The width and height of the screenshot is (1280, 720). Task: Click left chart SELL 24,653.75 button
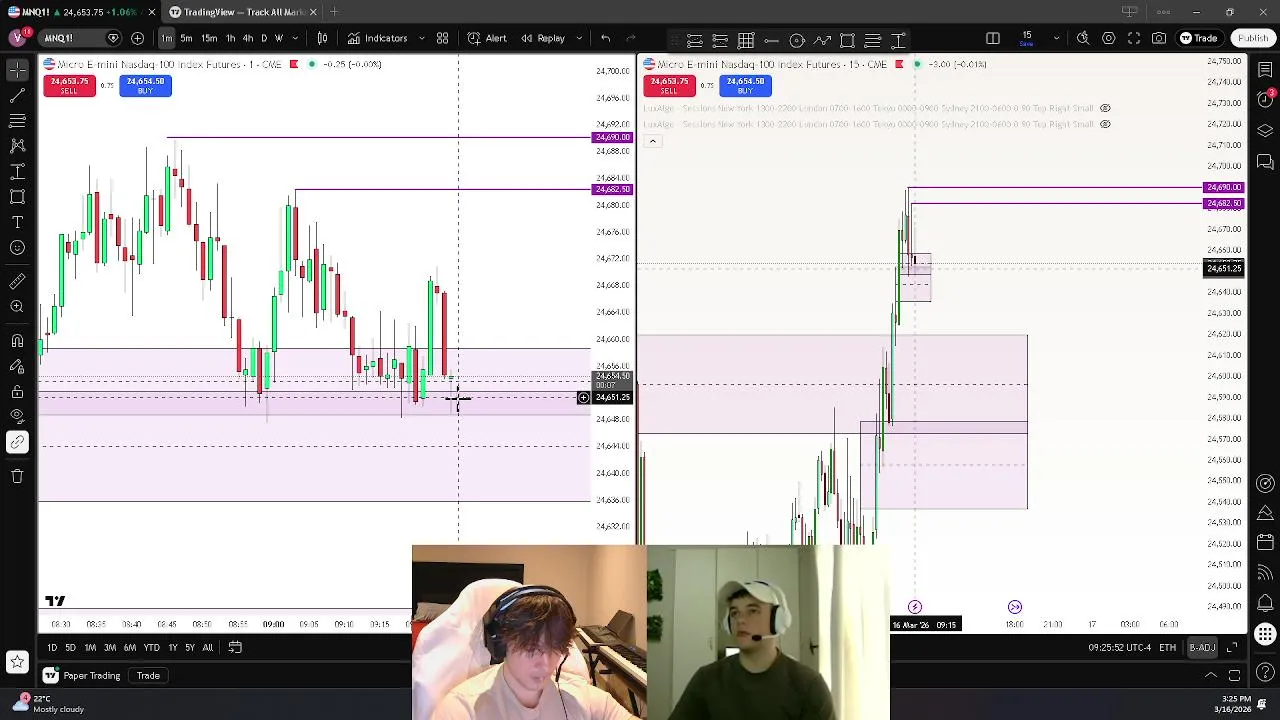tap(69, 86)
